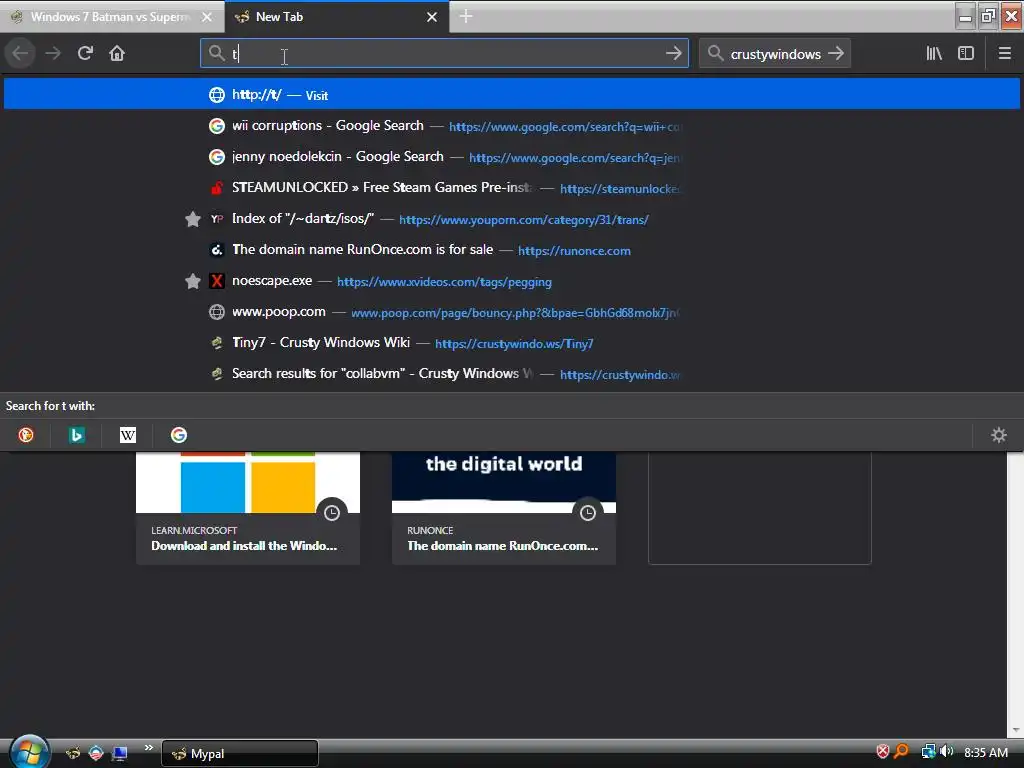Viewport: 1024px width, 768px height.
Task: Close the New Tab tab
Action: [432, 17]
